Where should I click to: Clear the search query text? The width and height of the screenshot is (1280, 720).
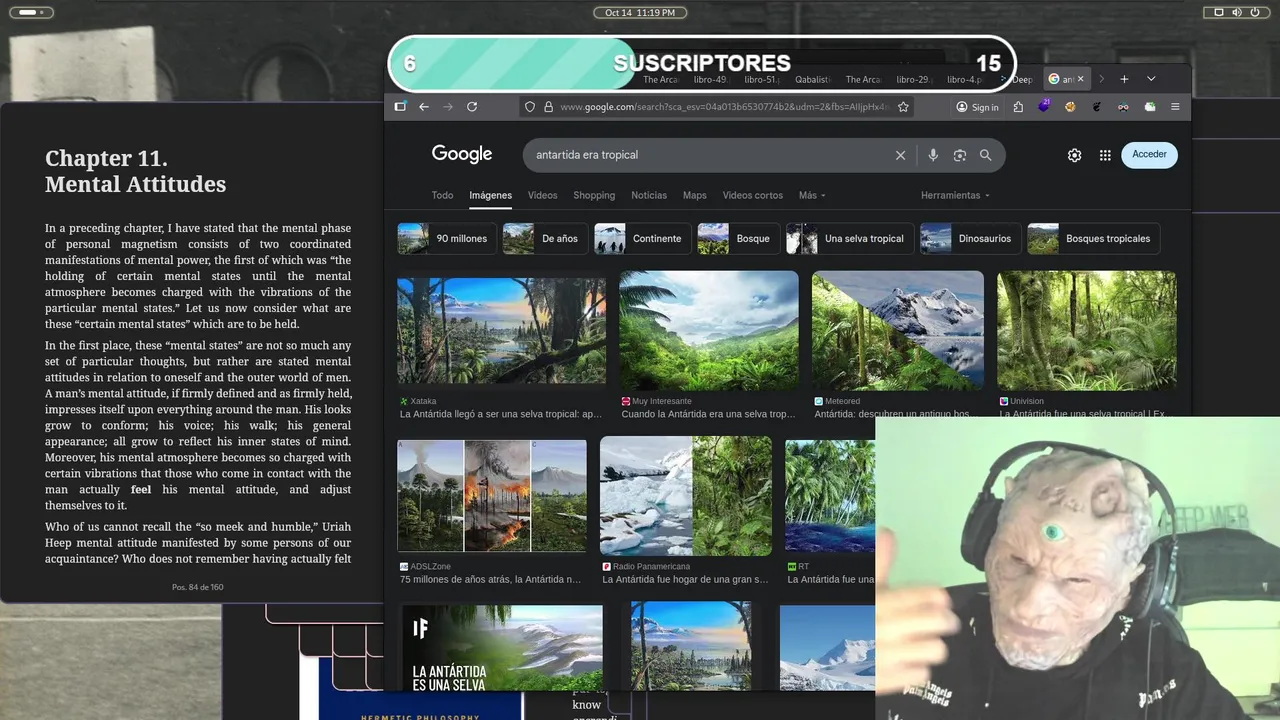tap(900, 155)
